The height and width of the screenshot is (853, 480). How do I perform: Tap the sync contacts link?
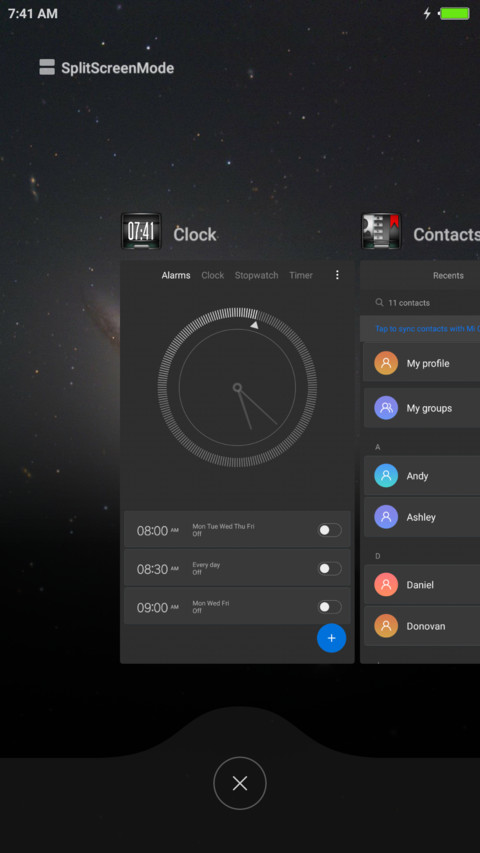(427, 329)
